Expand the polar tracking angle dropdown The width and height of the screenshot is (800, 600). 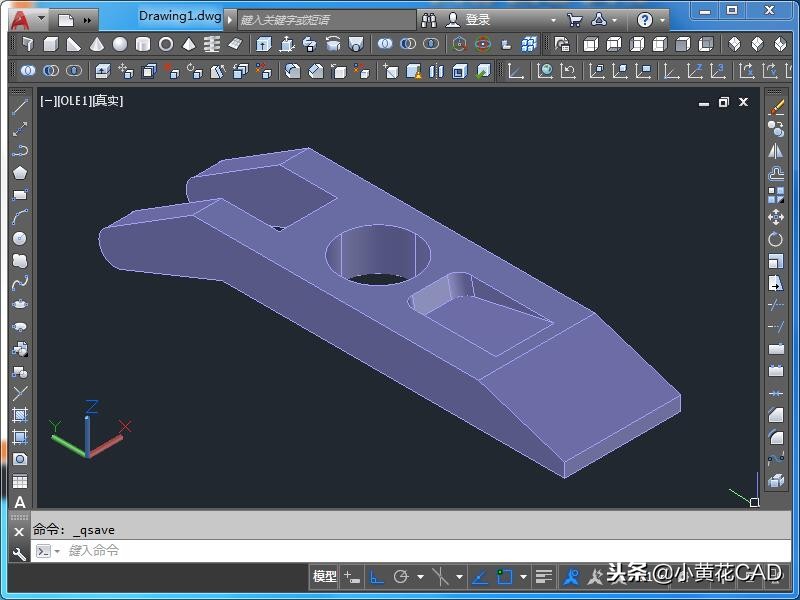point(420,577)
